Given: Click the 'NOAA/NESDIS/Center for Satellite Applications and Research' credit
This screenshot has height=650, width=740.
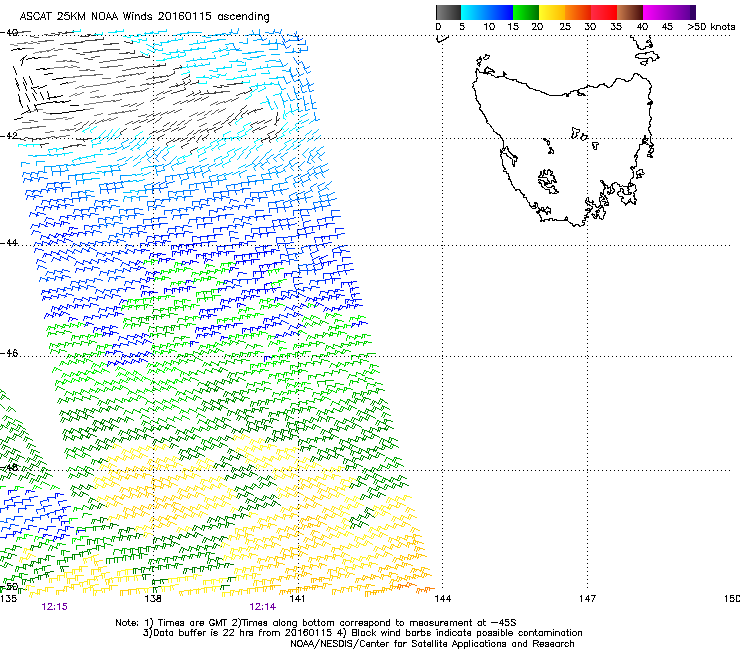Looking at the screenshot, I should pyautogui.click(x=432, y=644).
